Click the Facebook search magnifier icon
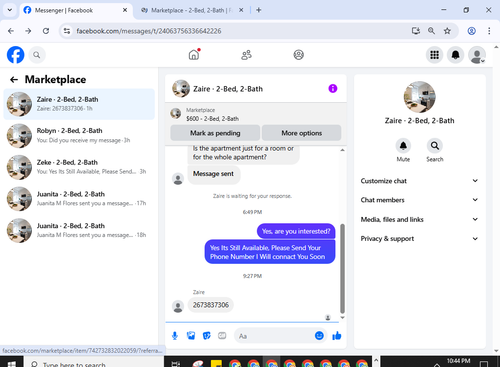This screenshot has width=500, height=367. click(x=37, y=55)
